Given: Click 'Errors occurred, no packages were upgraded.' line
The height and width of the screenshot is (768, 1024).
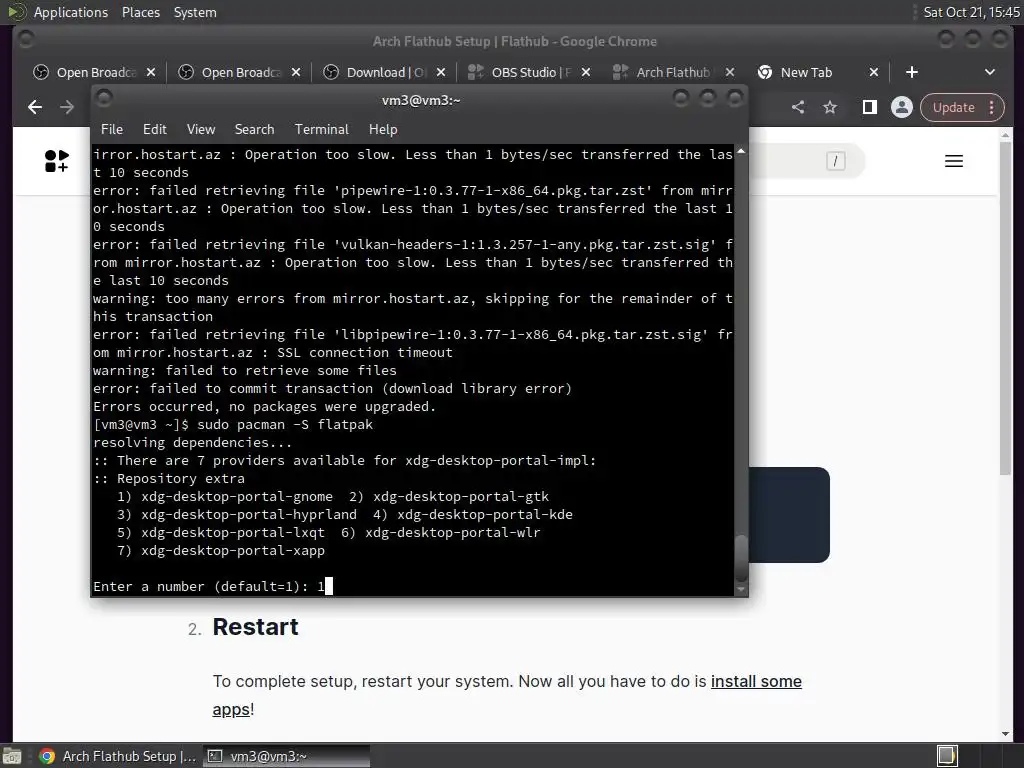Looking at the screenshot, I should (x=264, y=406).
